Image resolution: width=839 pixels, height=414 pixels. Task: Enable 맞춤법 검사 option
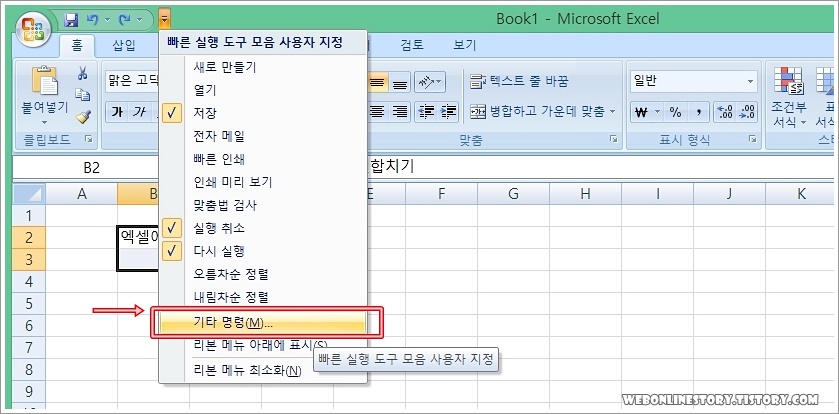click(263, 205)
